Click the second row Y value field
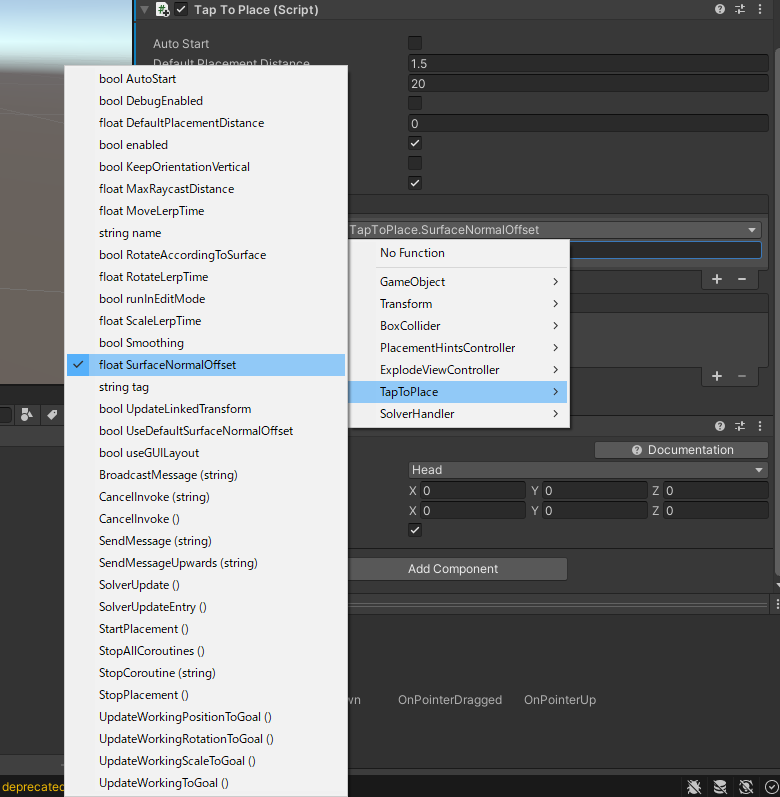 [595, 510]
